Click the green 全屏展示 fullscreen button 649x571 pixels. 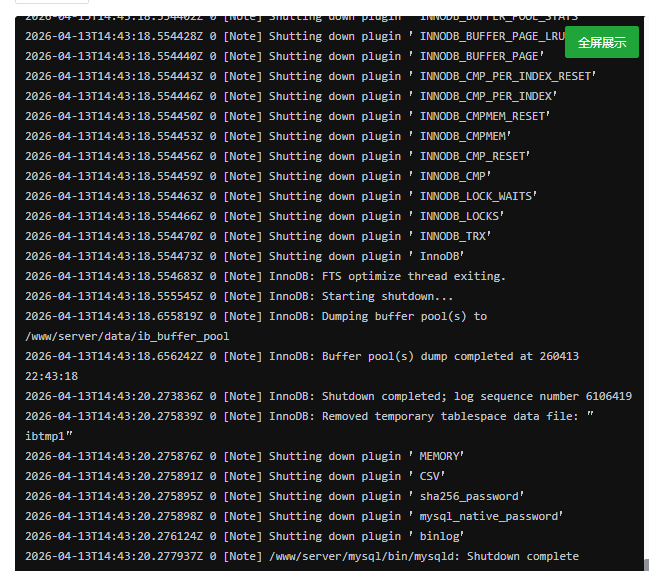point(601,42)
